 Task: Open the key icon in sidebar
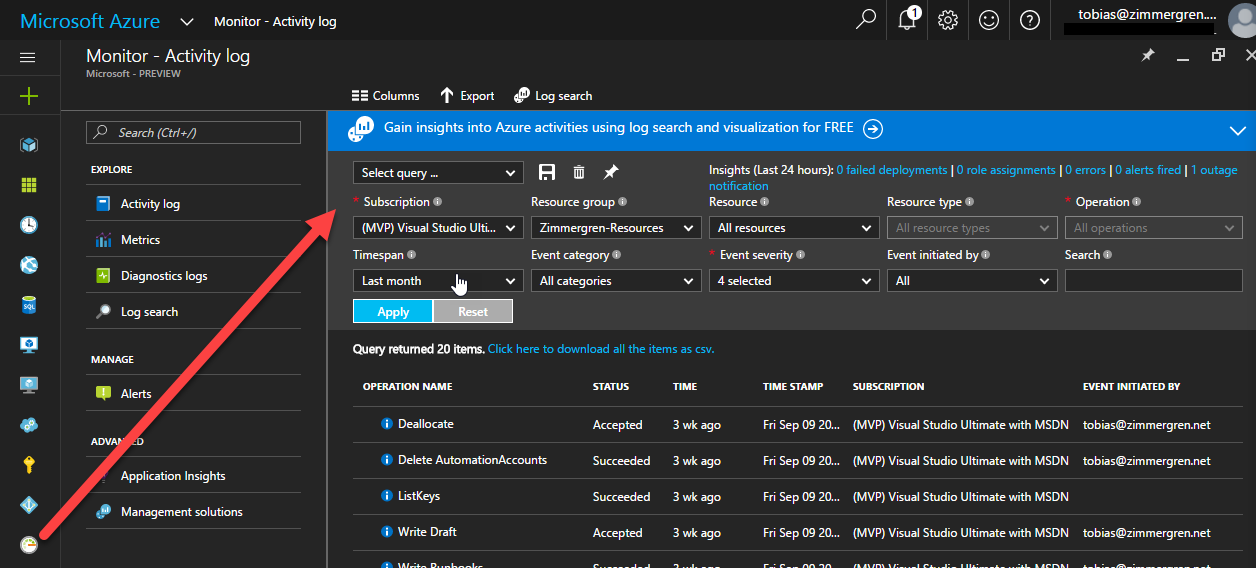pyautogui.click(x=29, y=465)
